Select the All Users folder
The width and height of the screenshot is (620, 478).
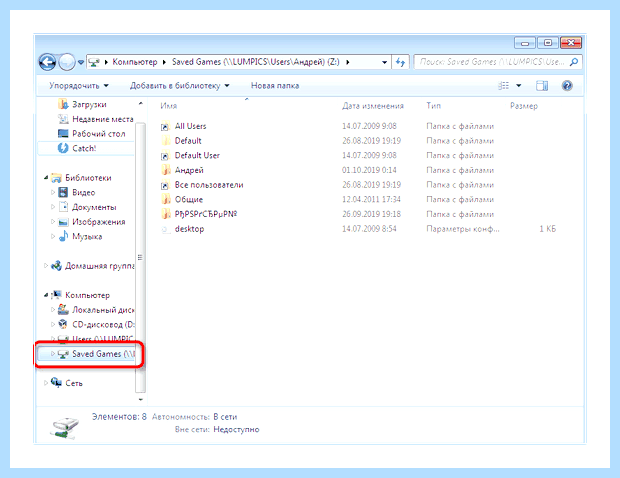point(190,126)
